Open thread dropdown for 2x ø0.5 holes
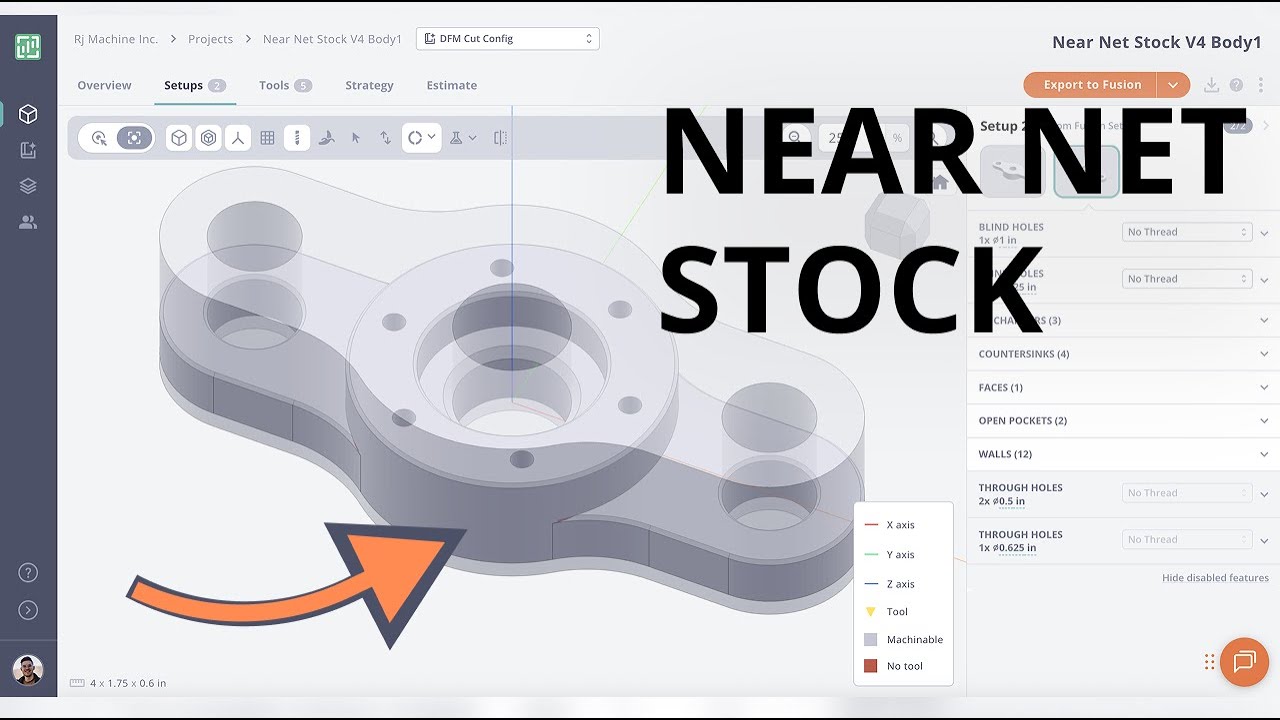1280x720 pixels. click(1187, 493)
